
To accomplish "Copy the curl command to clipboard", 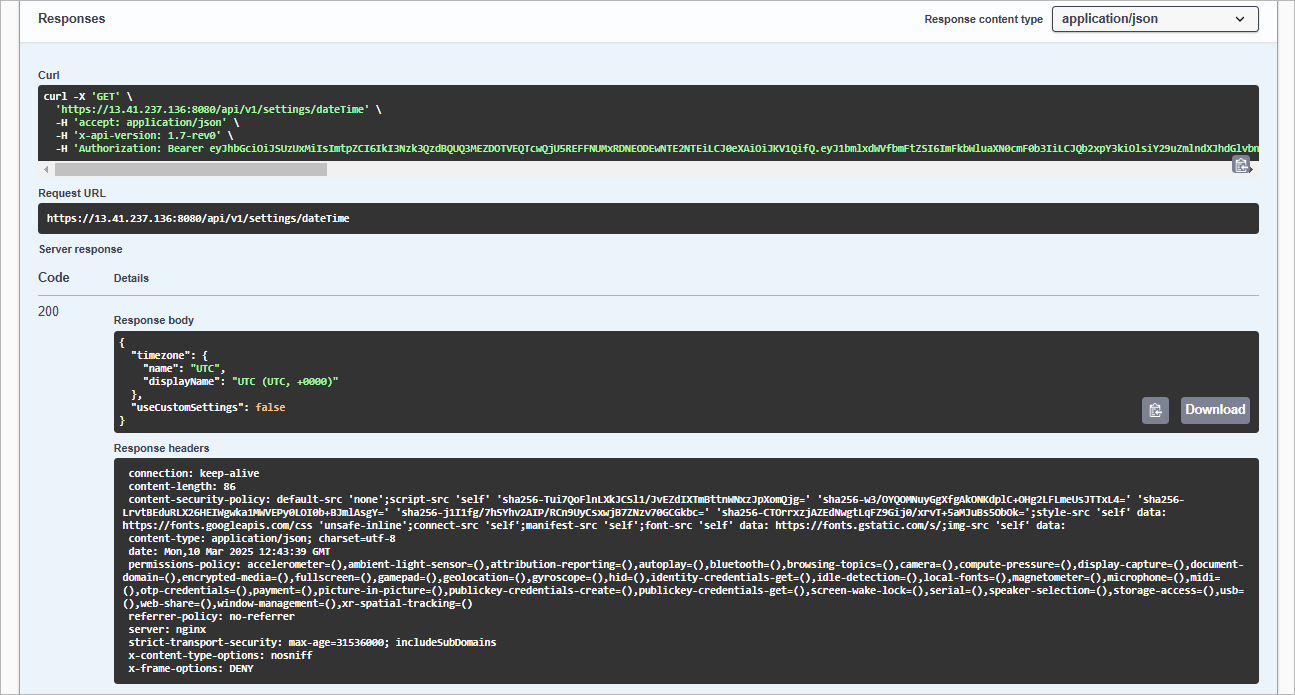I will pos(1241,165).
